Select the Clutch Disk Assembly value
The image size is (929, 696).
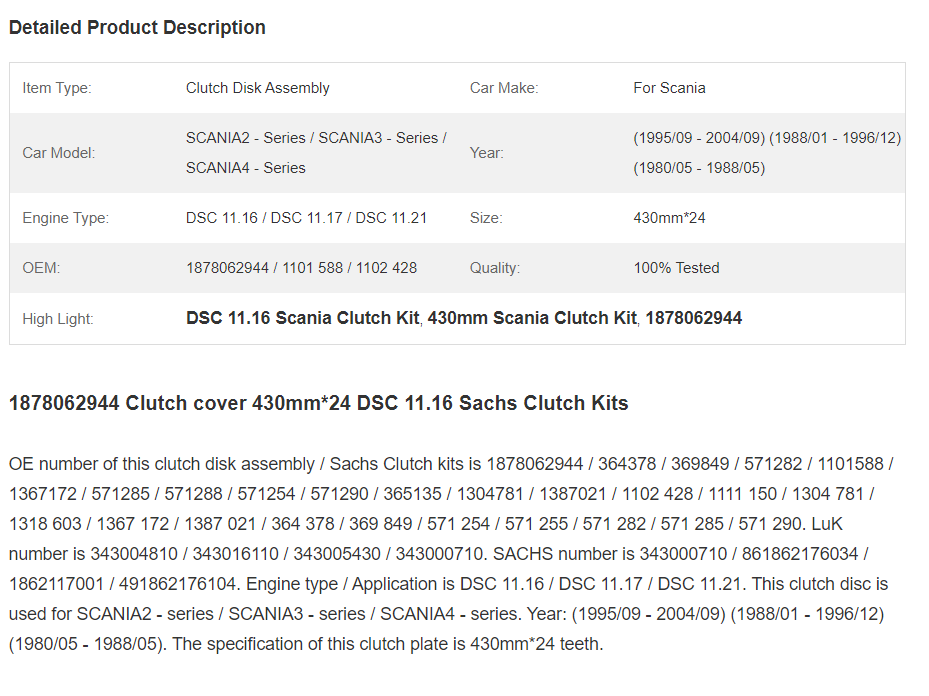(x=258, y=88)
